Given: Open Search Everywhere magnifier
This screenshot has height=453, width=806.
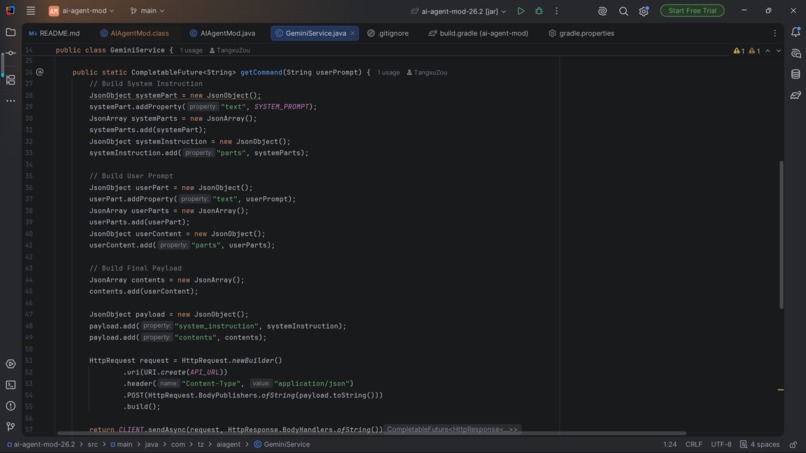Looking at the screenshot, I should 623,11.
